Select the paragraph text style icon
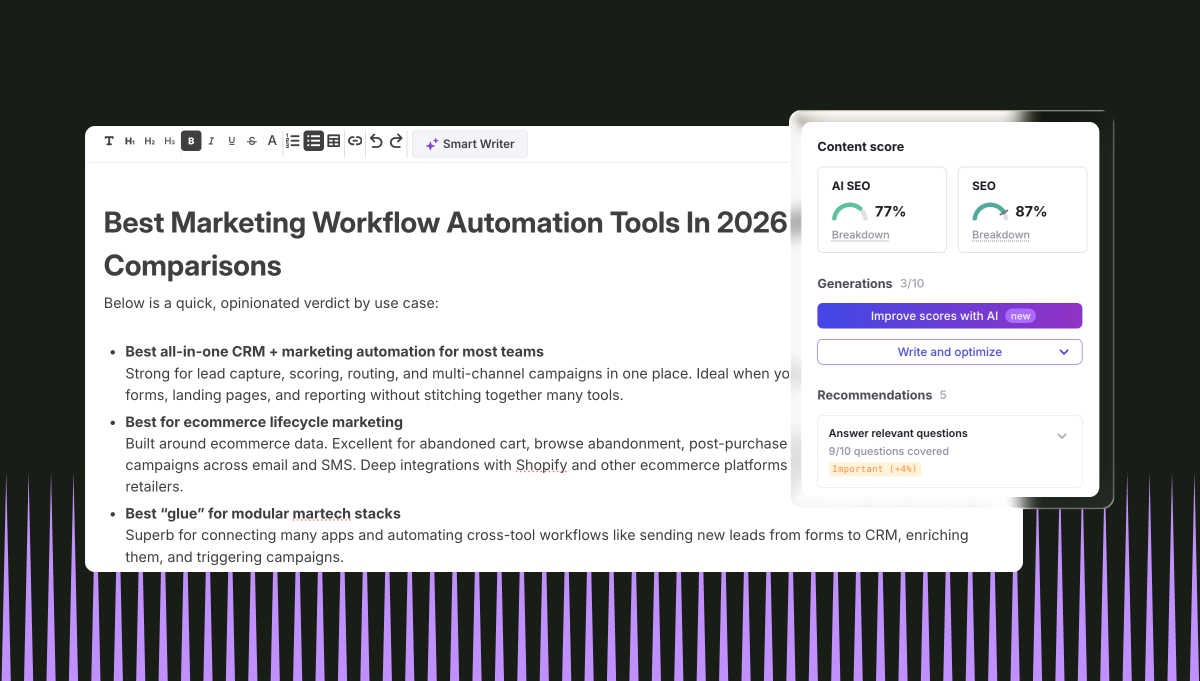 pos(109,142)
